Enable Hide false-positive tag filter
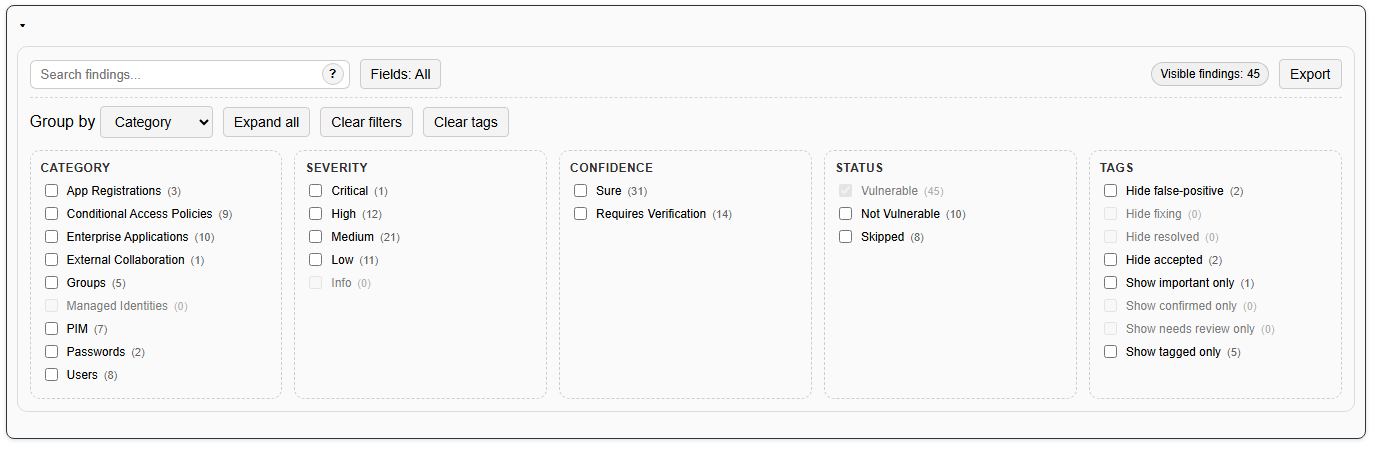Screen dimensions: 1377x450 (1111, 191)
